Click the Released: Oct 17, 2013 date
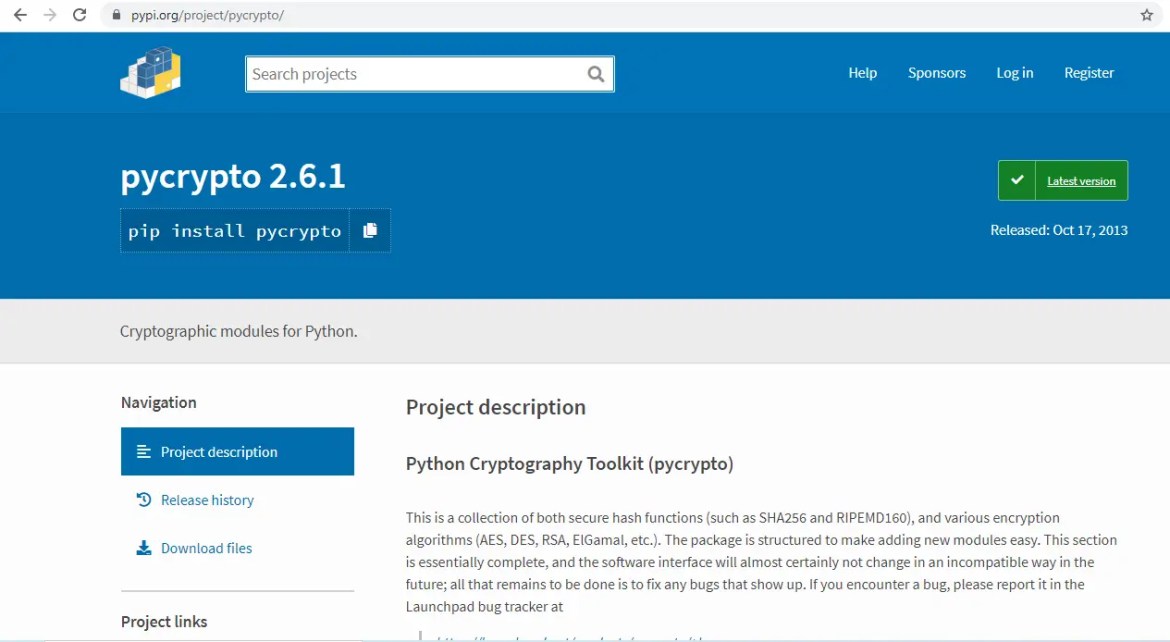1170x642 pixels. tap(1059, 230)
